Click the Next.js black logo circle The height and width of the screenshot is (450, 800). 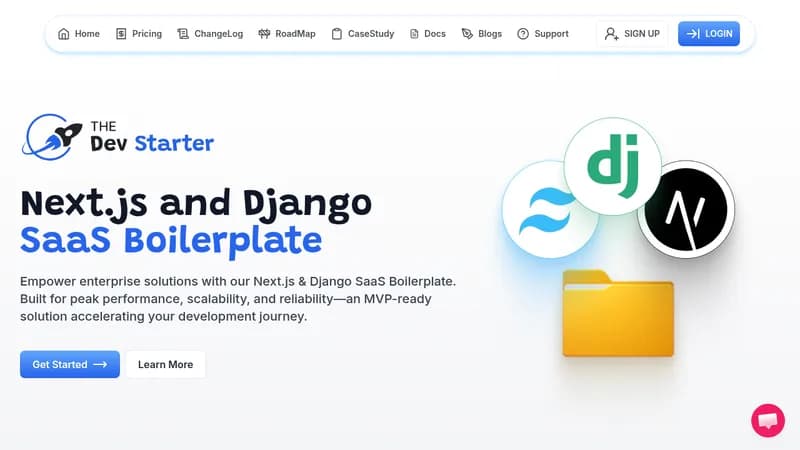coord(686,210)
